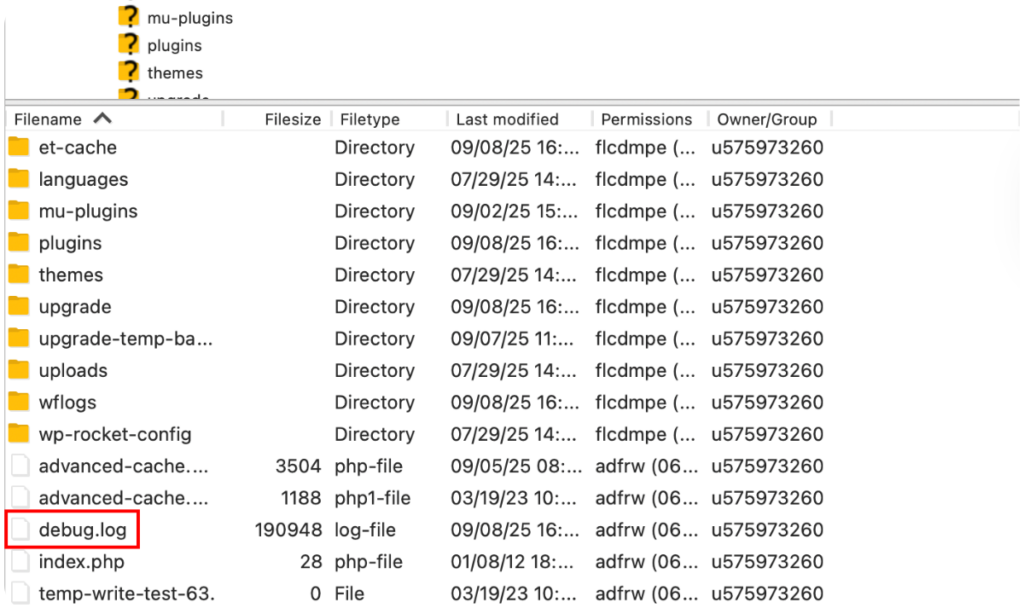The height and width of the screenshot is (614, 1024).
Task: Collapse the themes entry in the directory tree
Action: 128,72
